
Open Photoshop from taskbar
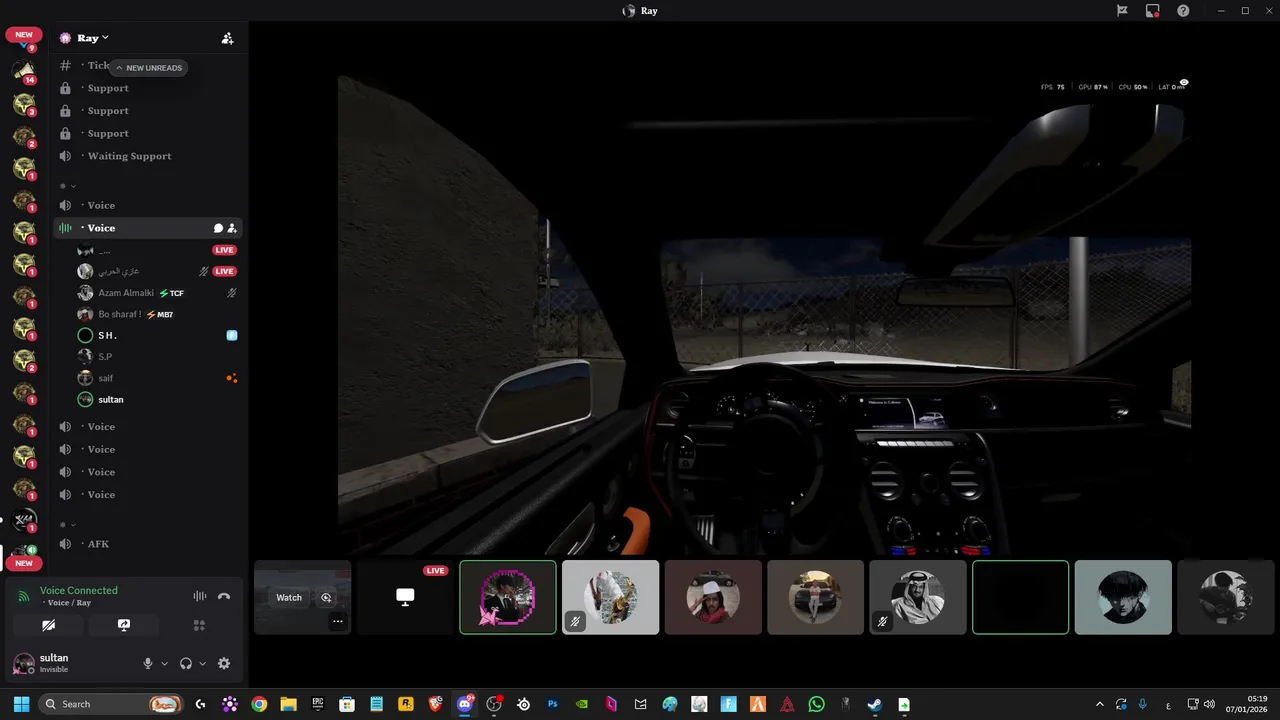552,704
